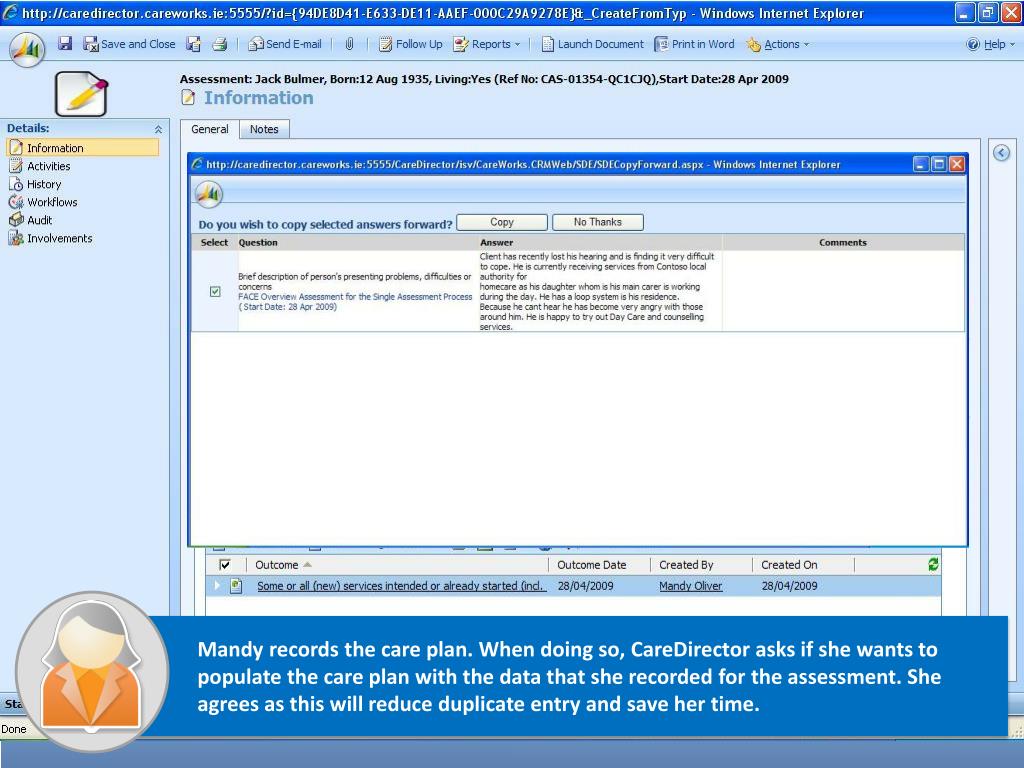Screen dimensions: 1024x768
Task: Click the Information page title icon
Action: click(x=188, y=98)
